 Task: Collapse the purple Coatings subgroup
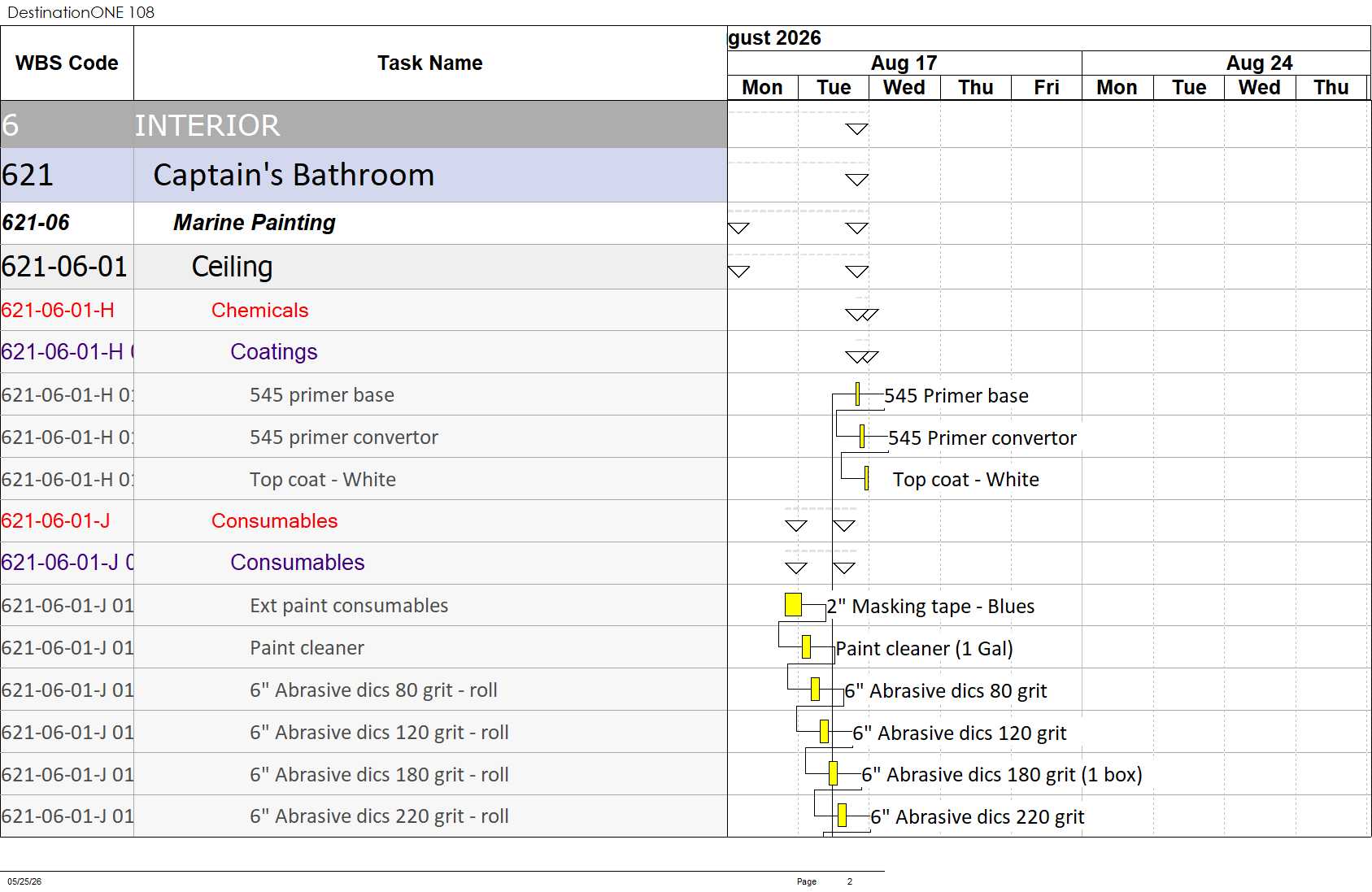click(x=364, y=351)
